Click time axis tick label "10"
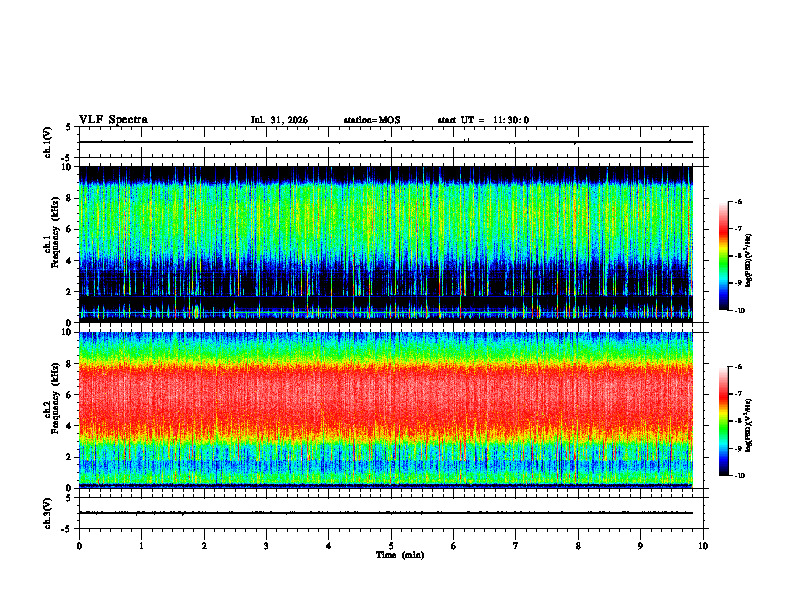This screenshot has width=792, height=612. click(x=703, y=546)
